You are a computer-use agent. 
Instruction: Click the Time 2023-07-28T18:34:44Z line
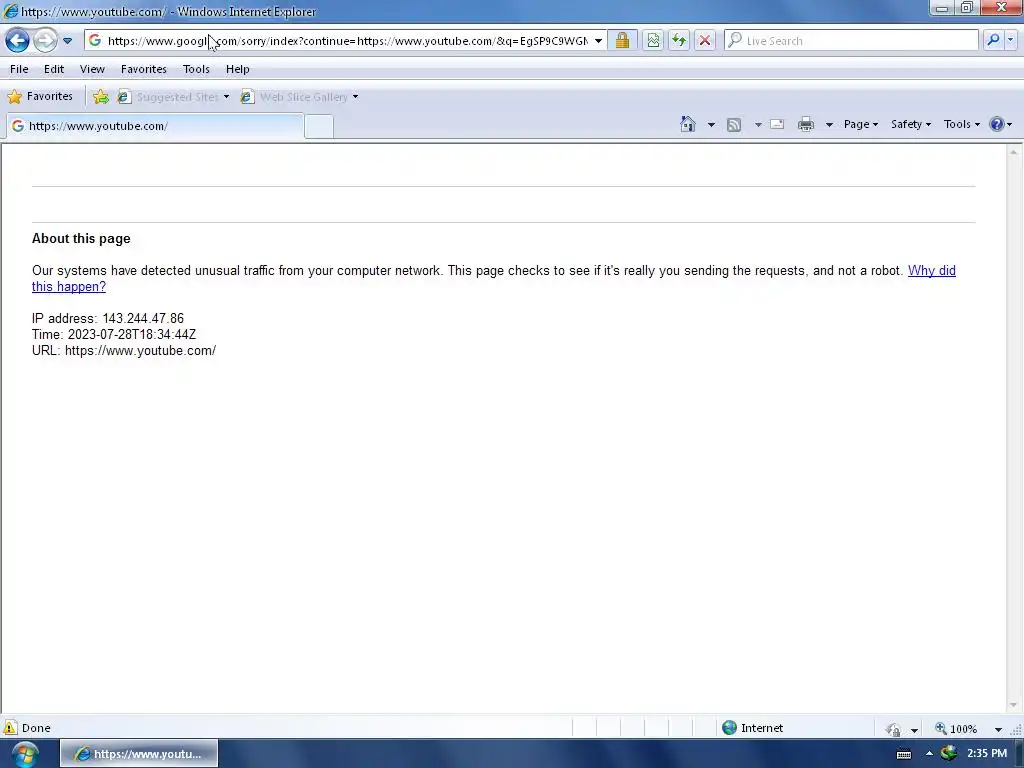pyautogui.click(x=114, y=334)
